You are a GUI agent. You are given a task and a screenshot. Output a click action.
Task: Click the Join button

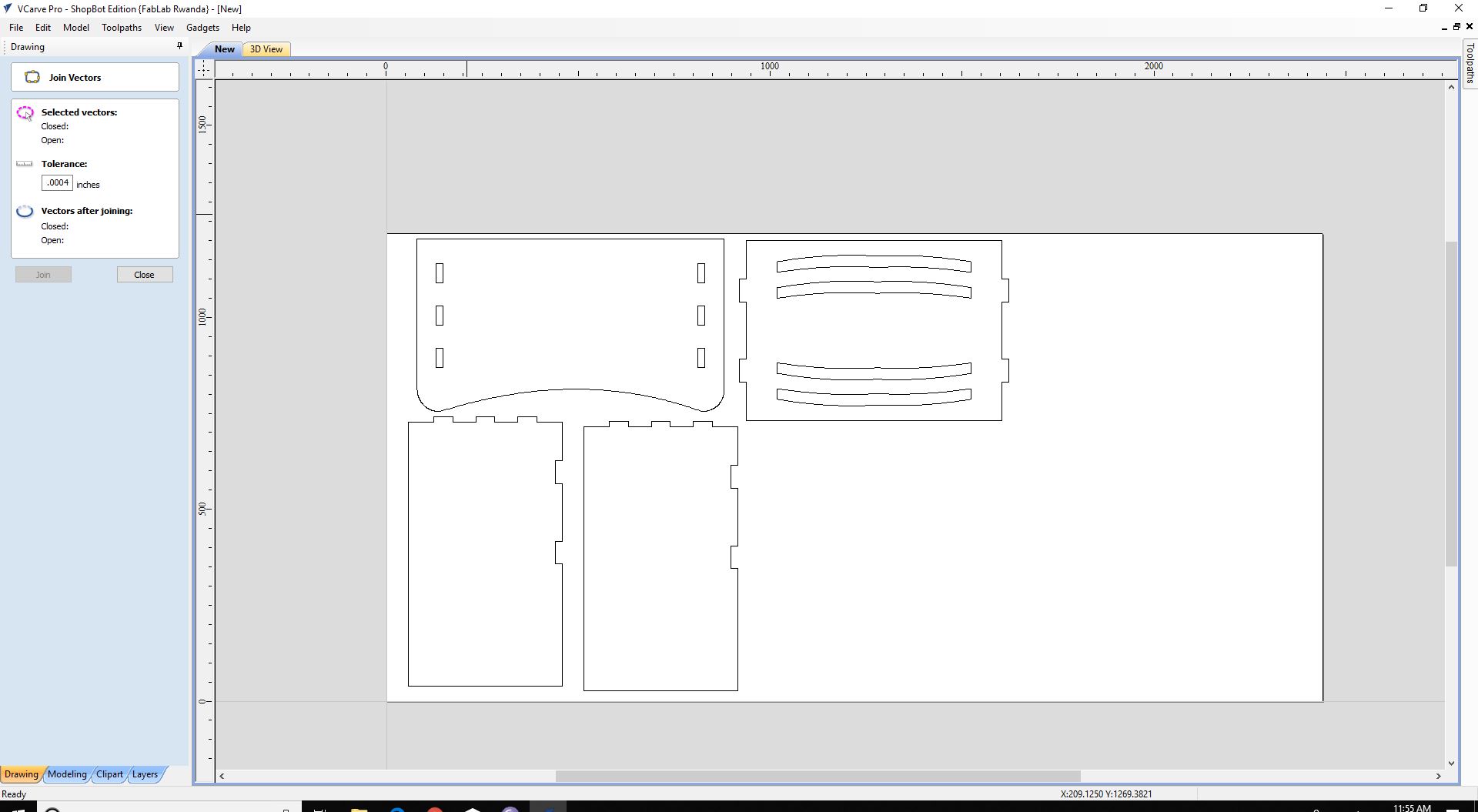[43, 275]
